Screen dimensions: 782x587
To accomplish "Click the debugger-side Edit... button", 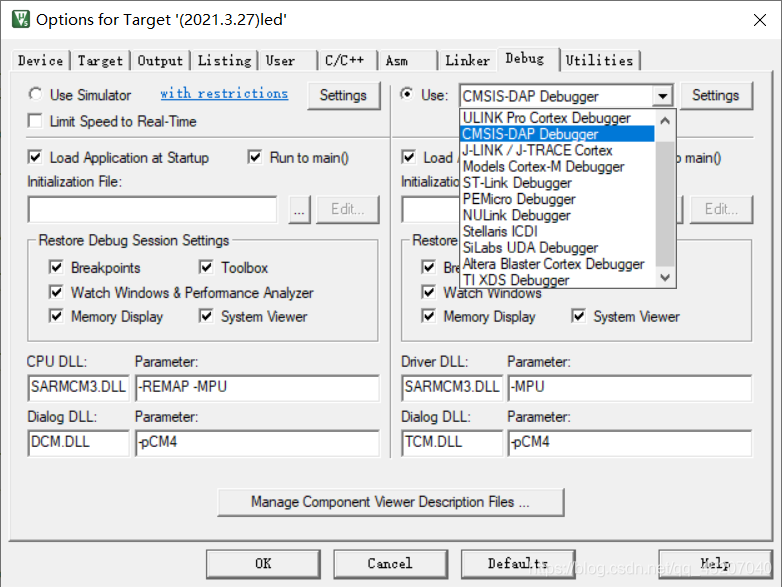I will point(721,209).
